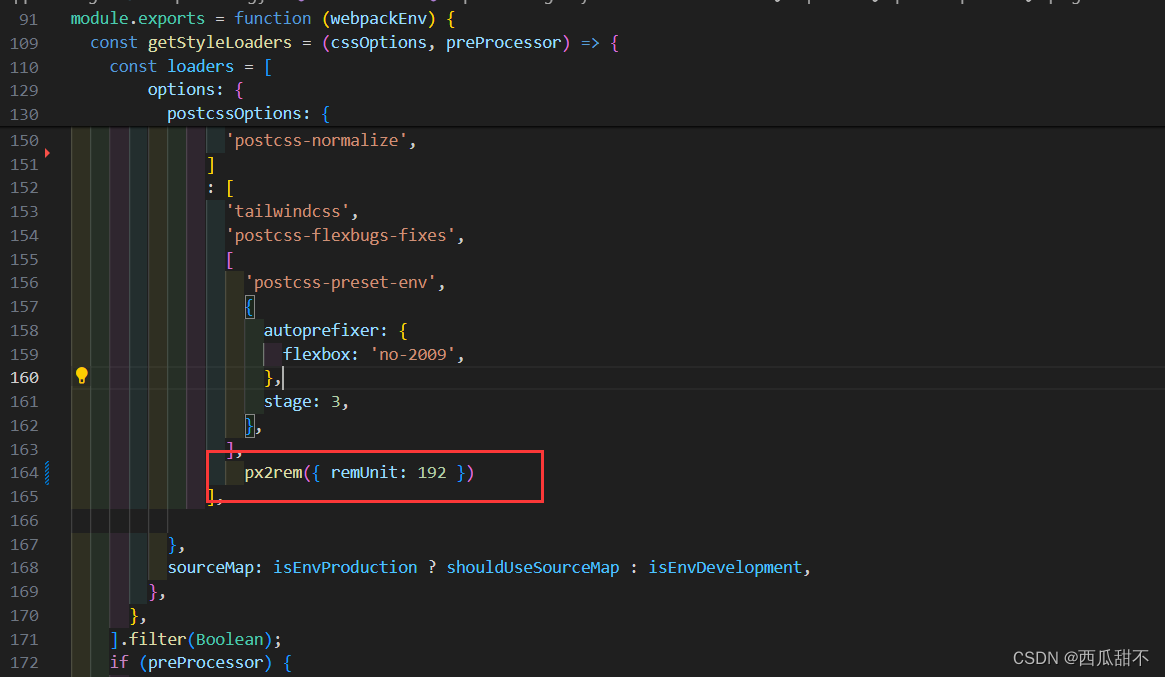Screen dimensions: 1165x677
Task: Expand the loaders array on sticky line 110
Action: click(x=200, y=66)
